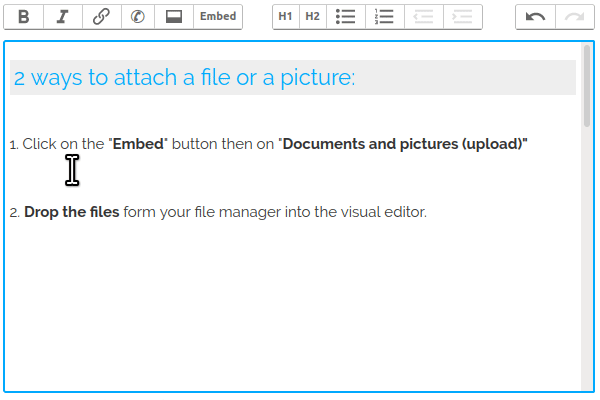Insert a numbered list

[x=384, y=17]
